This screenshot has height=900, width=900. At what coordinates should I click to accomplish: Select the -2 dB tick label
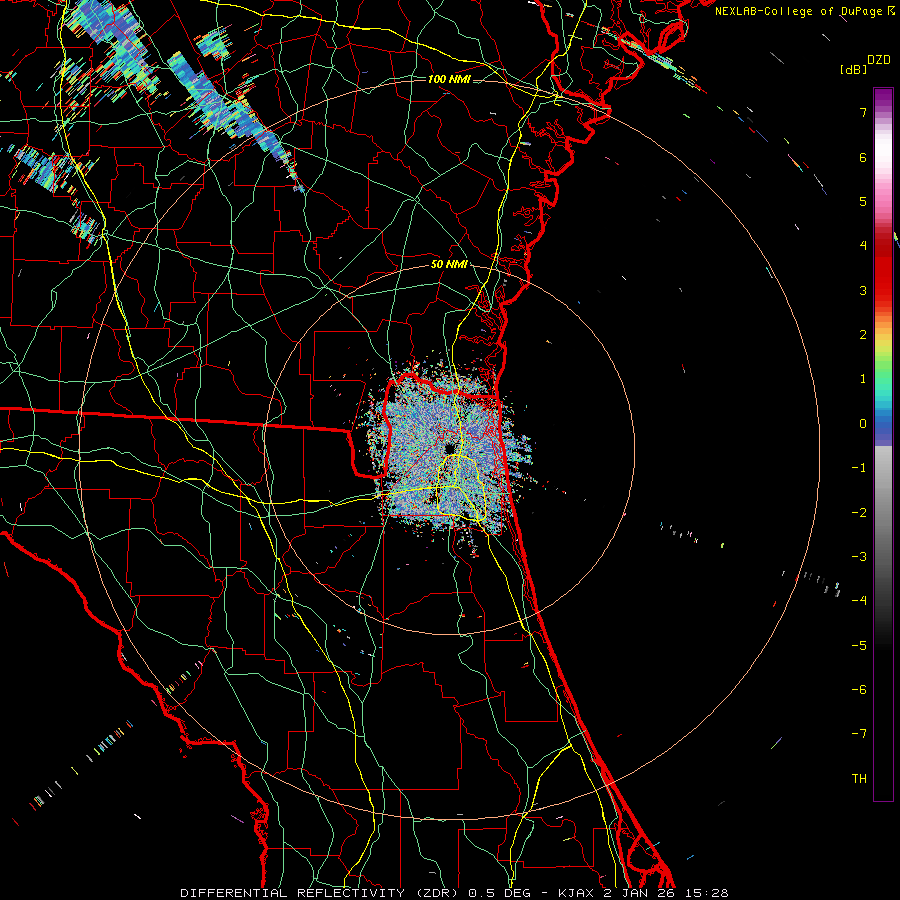[x=859, y=513]
